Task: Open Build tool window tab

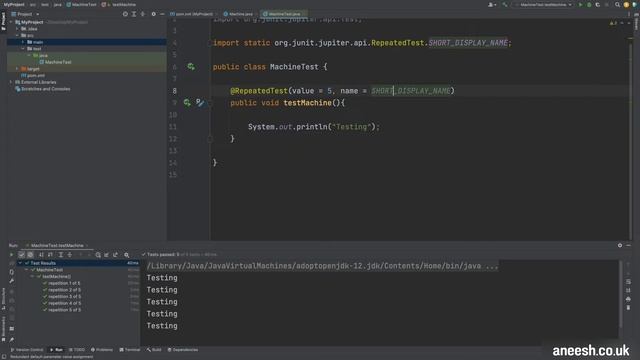Action: click(154, 350)
